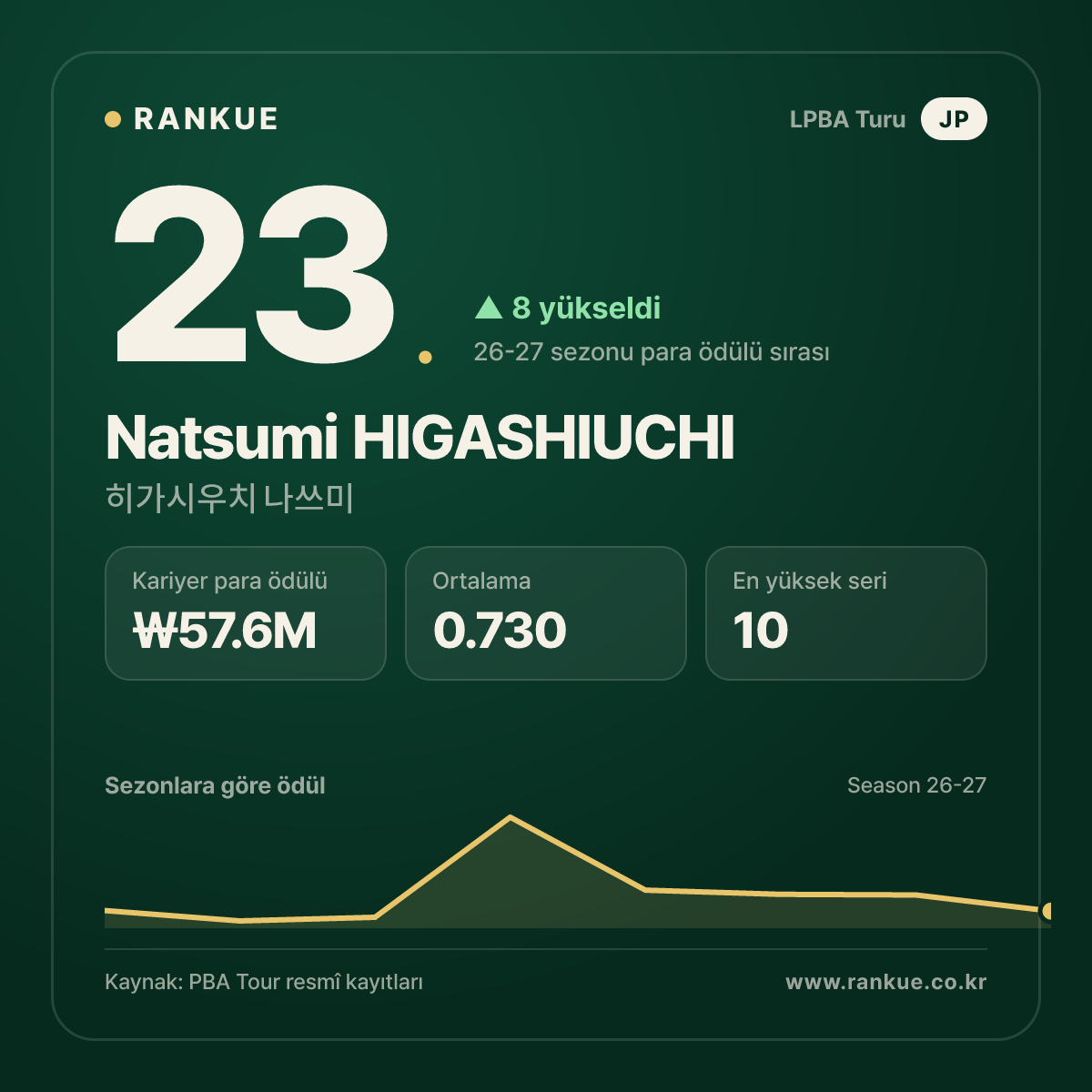1092x1092 pixels.
Task: Click the Korean name 히가시우치 나쓰미
Action: (x=229, y=498)
